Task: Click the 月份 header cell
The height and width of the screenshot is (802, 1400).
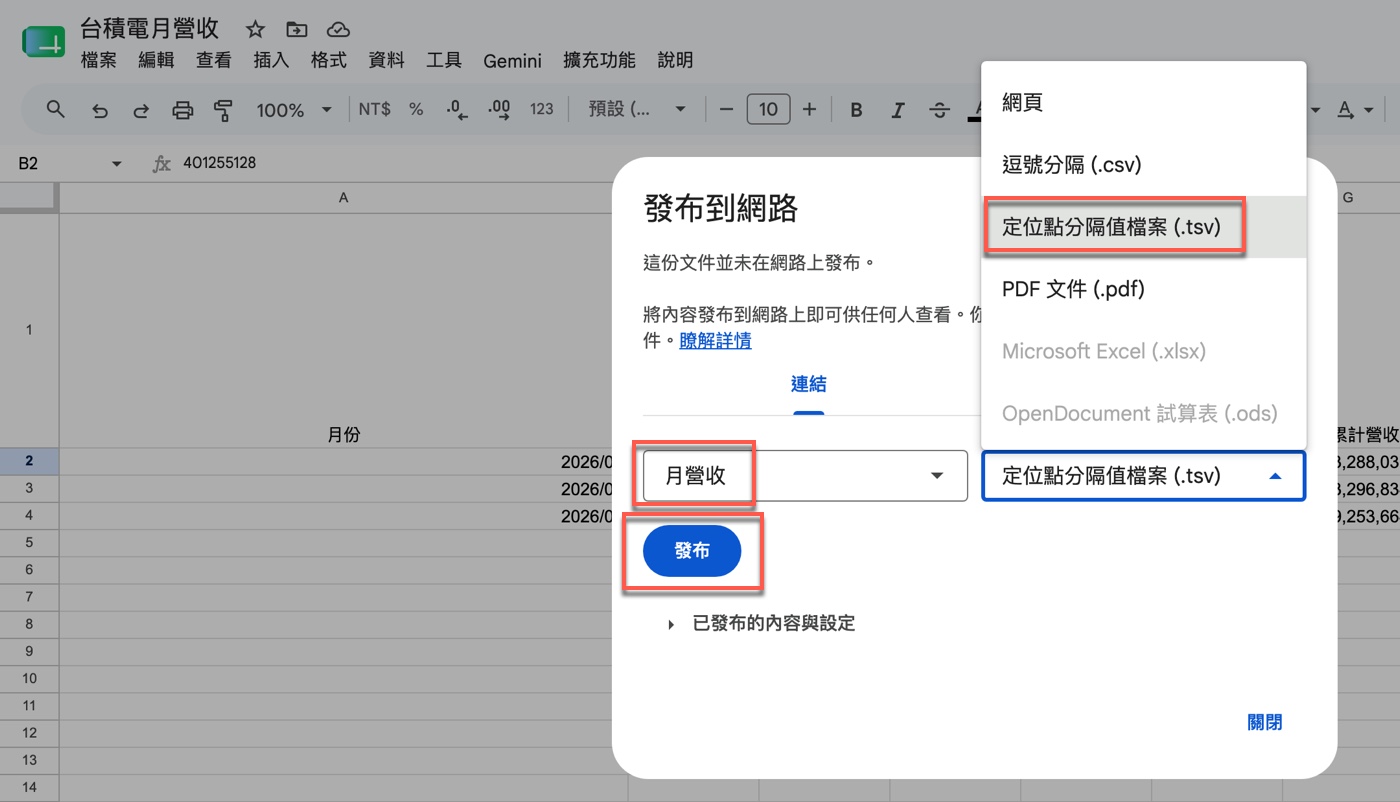Action: pos(343,330)
